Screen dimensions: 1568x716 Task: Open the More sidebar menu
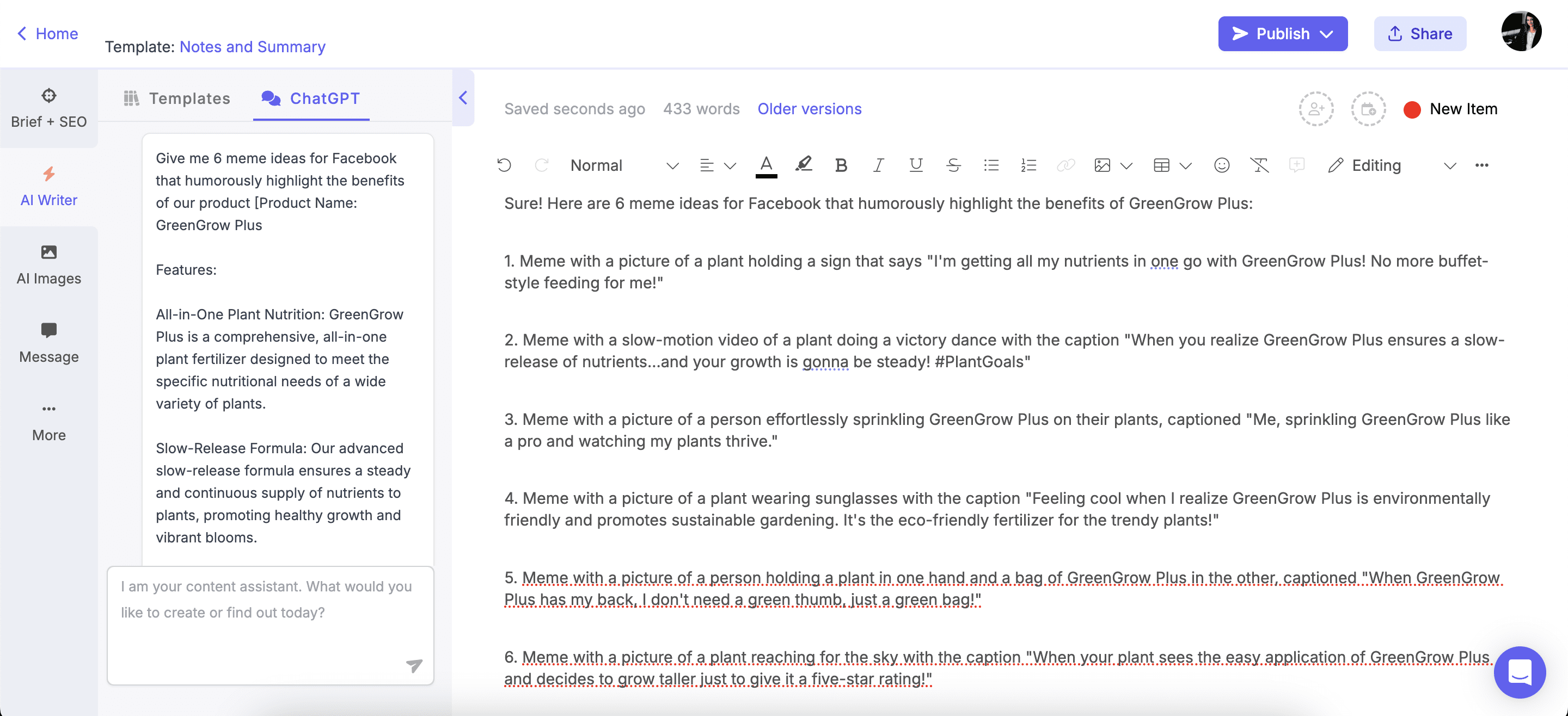[48, 422]
